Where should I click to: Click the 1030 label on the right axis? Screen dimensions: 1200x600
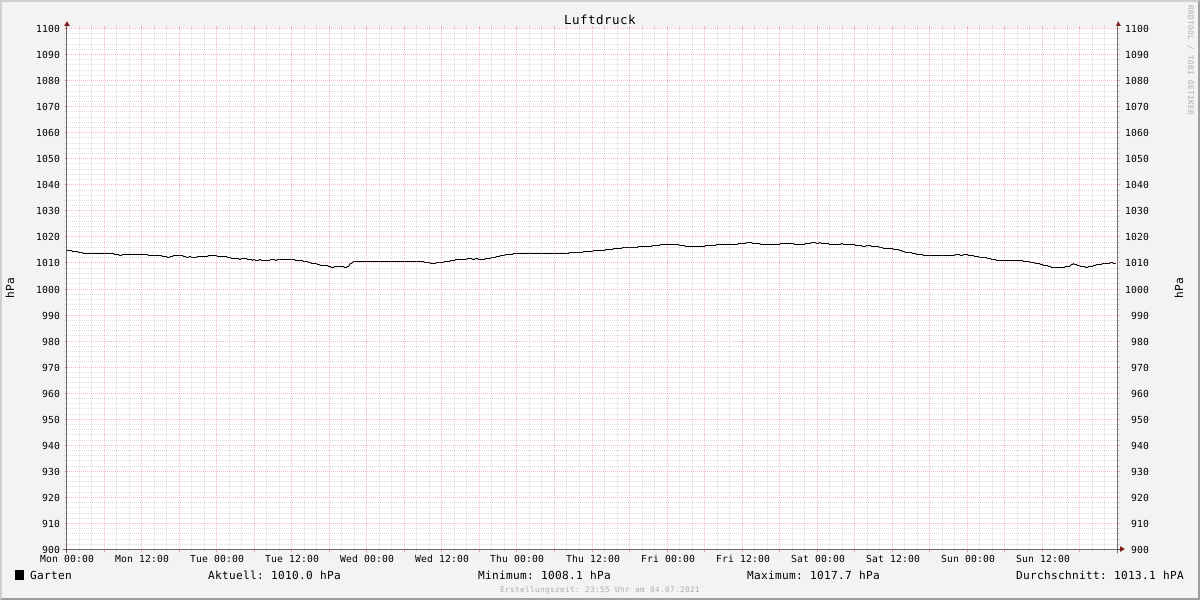click(x=1136, y=211)
